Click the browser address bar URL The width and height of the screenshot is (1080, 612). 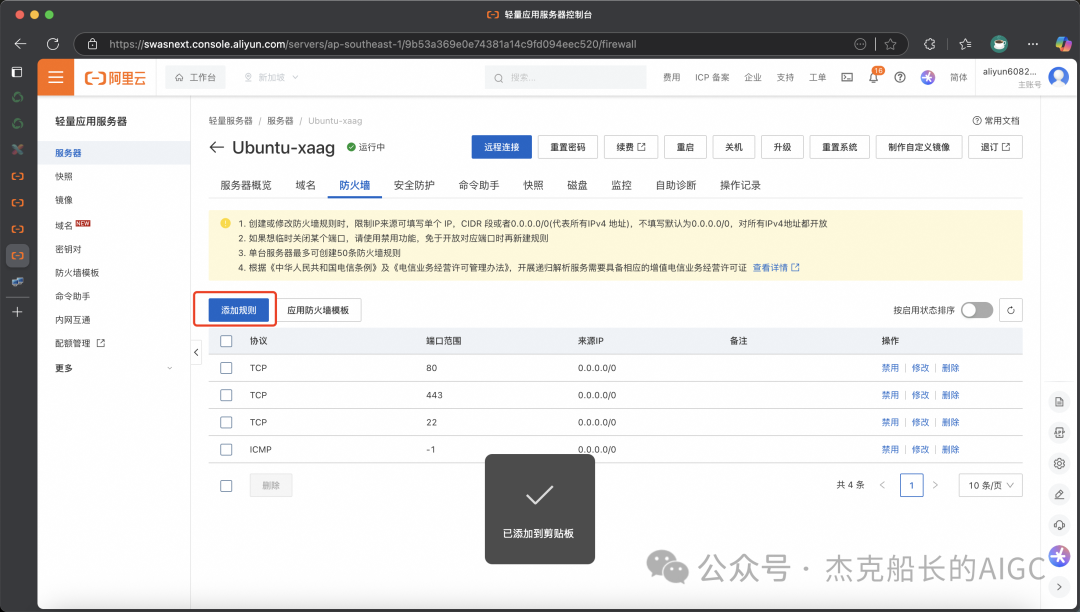373,44
